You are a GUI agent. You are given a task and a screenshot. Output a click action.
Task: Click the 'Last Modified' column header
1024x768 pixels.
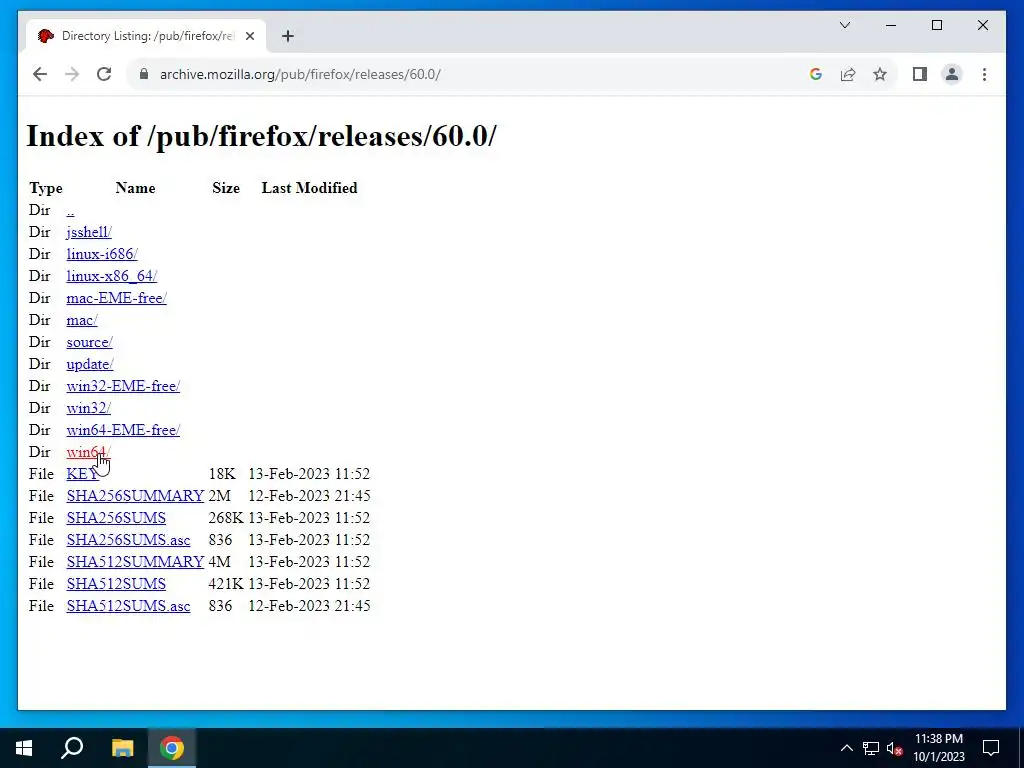[310, 188]
